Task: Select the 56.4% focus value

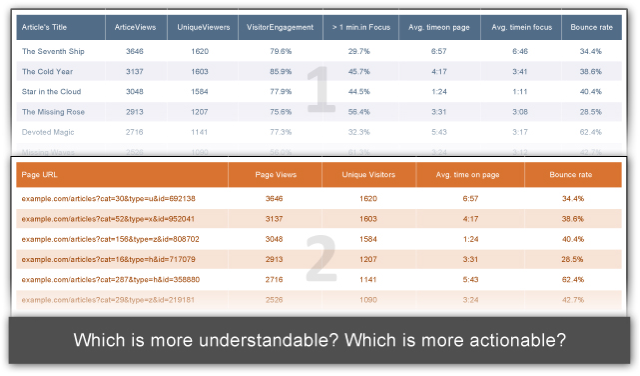Action: (x=359, y=112)
